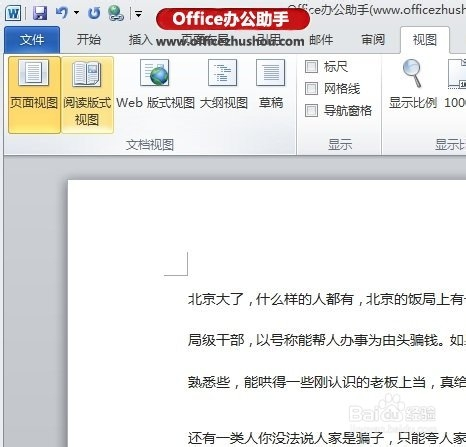Click the line starting 局级干部
The image size is (466, 447).
point(327,340)
